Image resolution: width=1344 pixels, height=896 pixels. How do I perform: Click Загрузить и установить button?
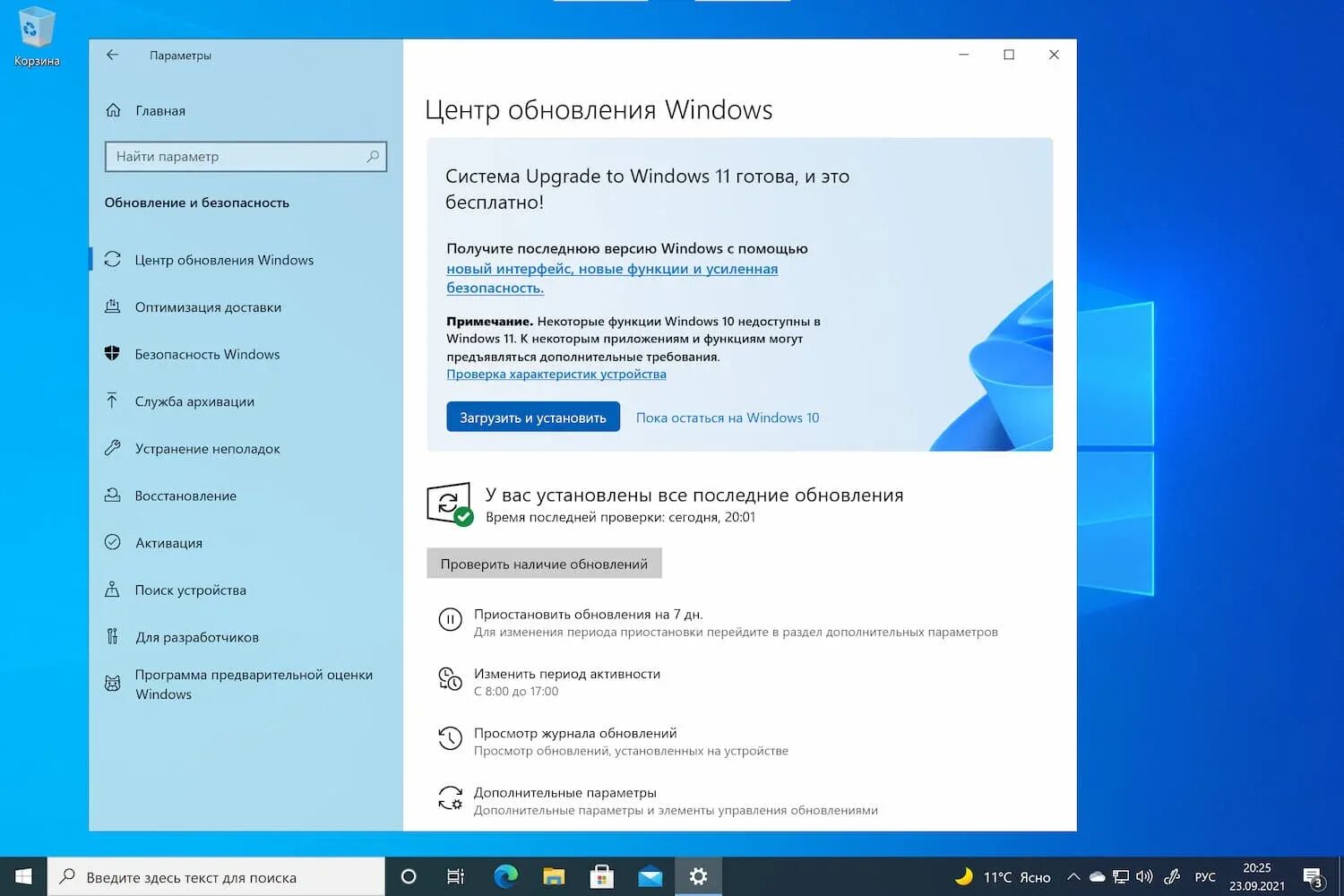pos(533,417)
